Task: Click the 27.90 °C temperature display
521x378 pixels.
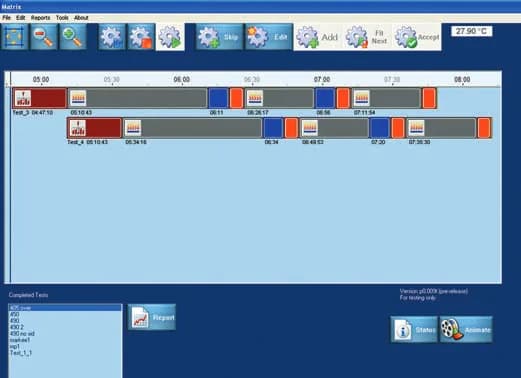Action: click(x=471, y=31)
